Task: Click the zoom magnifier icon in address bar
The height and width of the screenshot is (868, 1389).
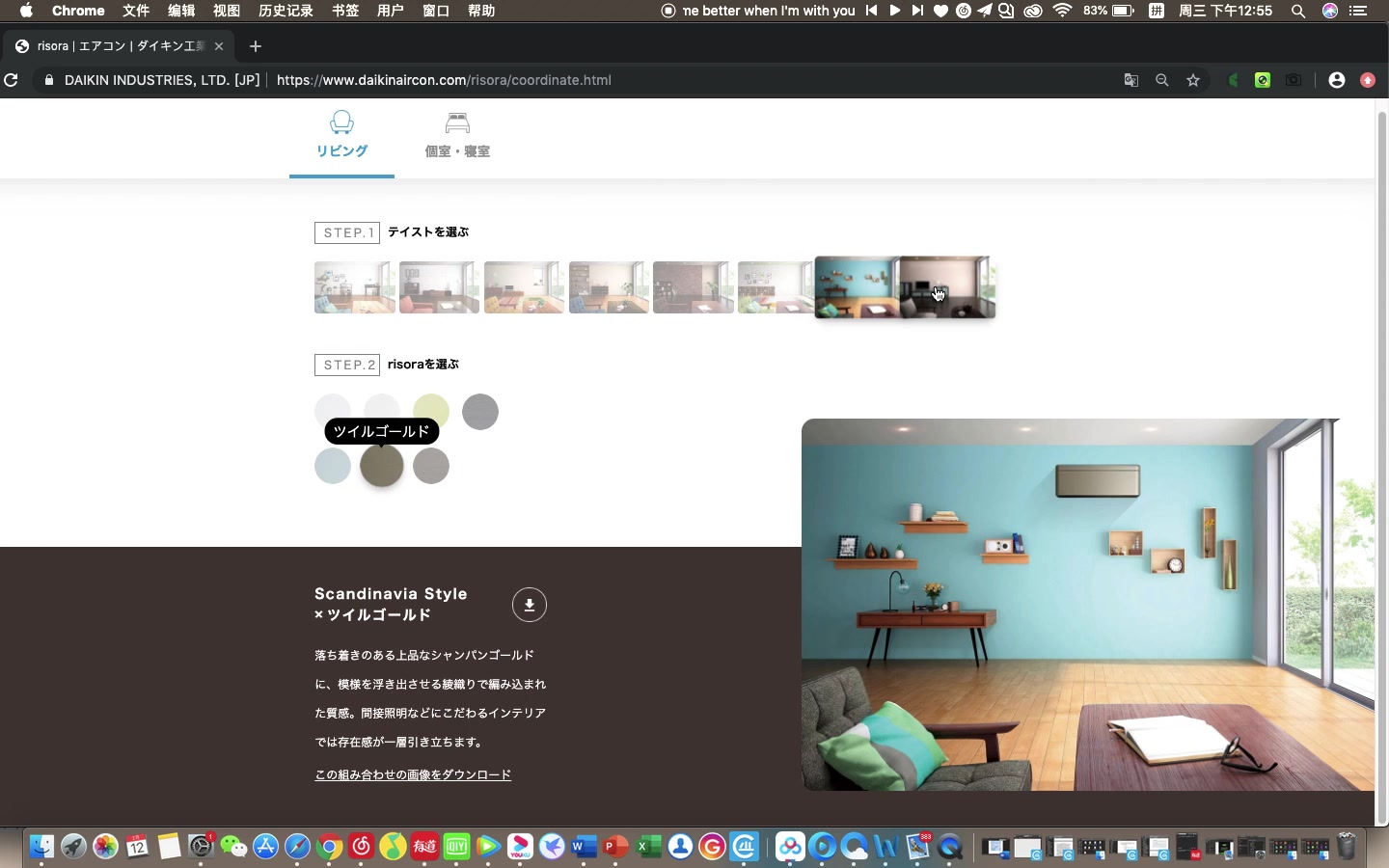Action: [1162, 80]
